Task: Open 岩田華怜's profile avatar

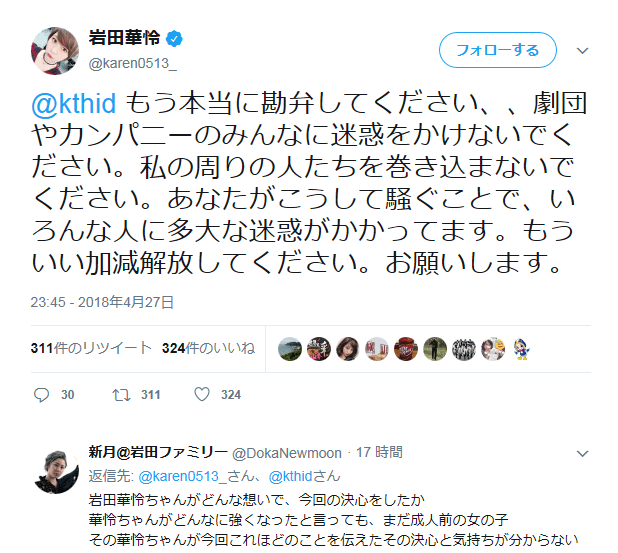Action: click(x=54, y=50)
